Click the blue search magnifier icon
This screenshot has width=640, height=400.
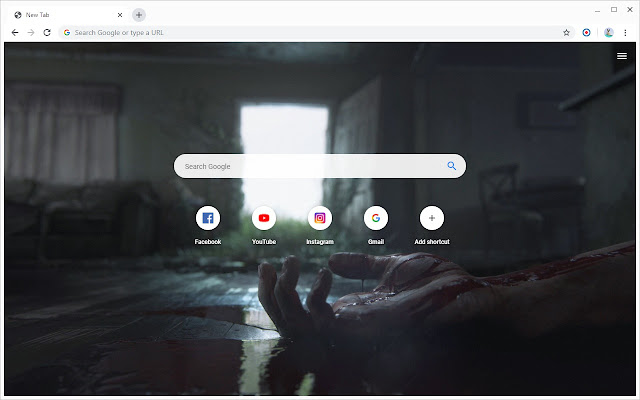pos(451,166)
